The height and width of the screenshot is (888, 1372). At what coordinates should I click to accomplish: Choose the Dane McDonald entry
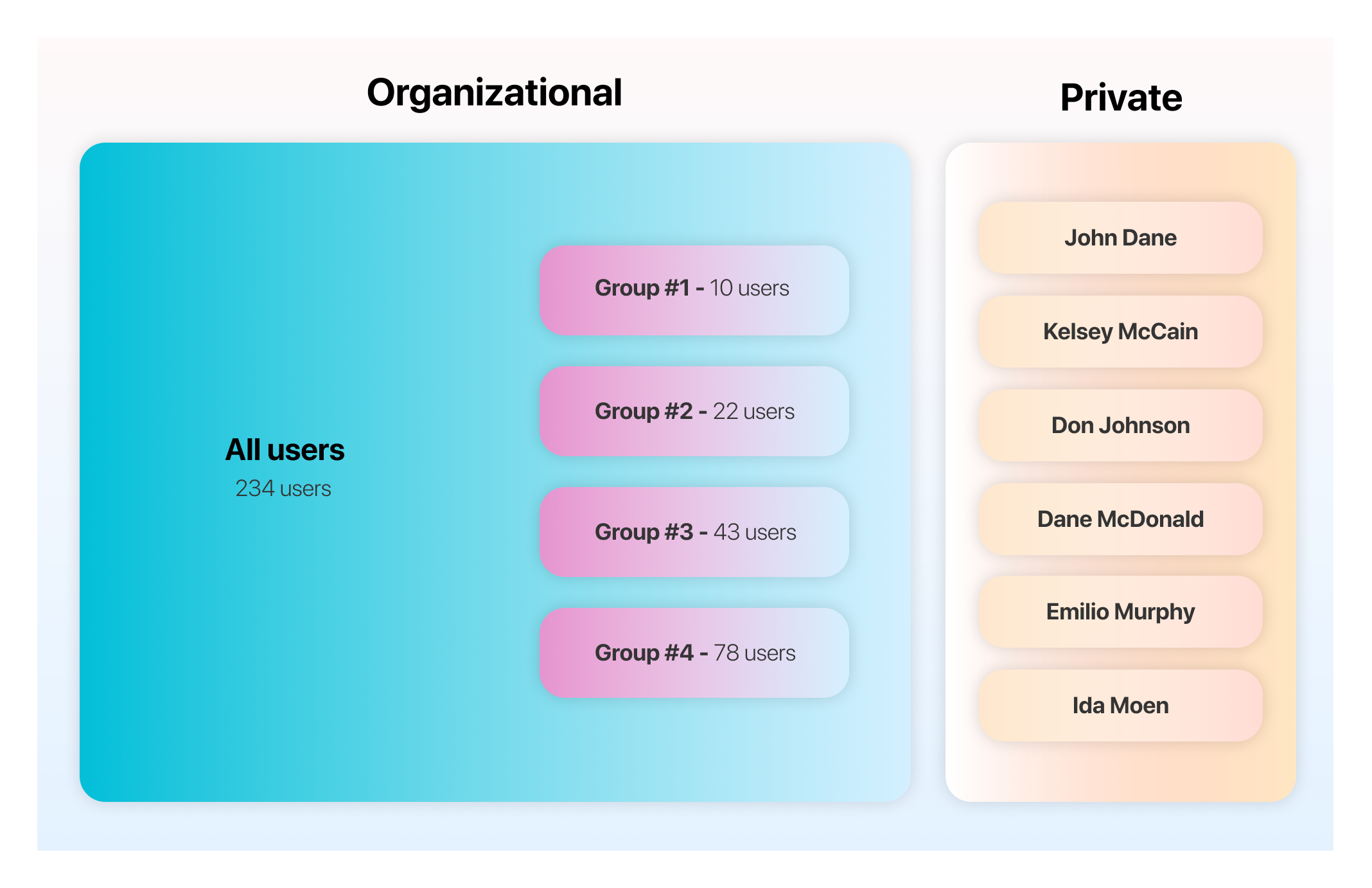(1120, 520)
